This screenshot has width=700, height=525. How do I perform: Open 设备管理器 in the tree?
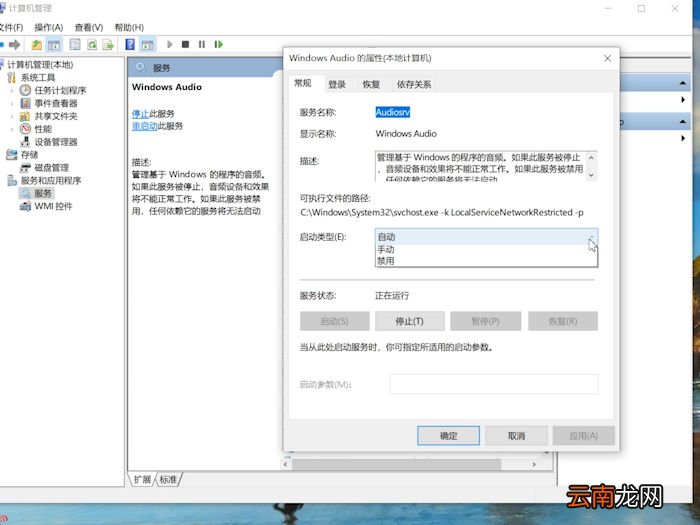coord(56,142)
